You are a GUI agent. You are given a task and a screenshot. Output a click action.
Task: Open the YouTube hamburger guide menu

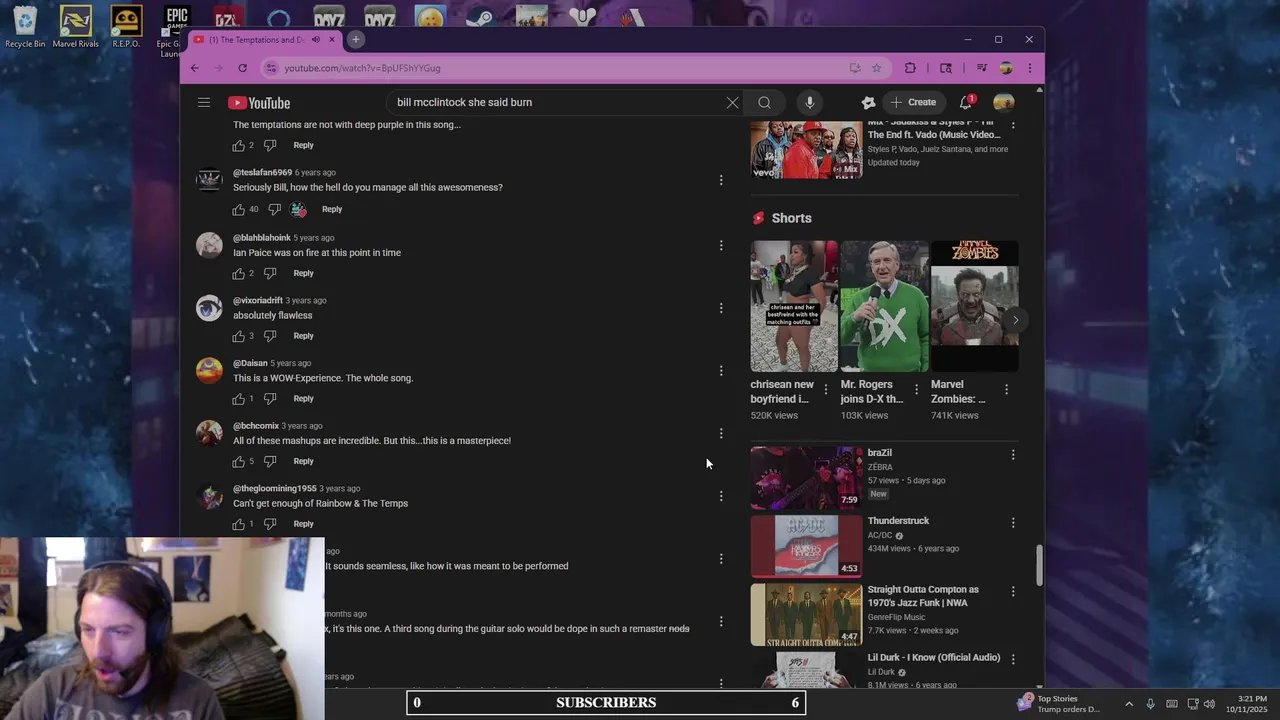pyautogui.click(x=204, y=102)
